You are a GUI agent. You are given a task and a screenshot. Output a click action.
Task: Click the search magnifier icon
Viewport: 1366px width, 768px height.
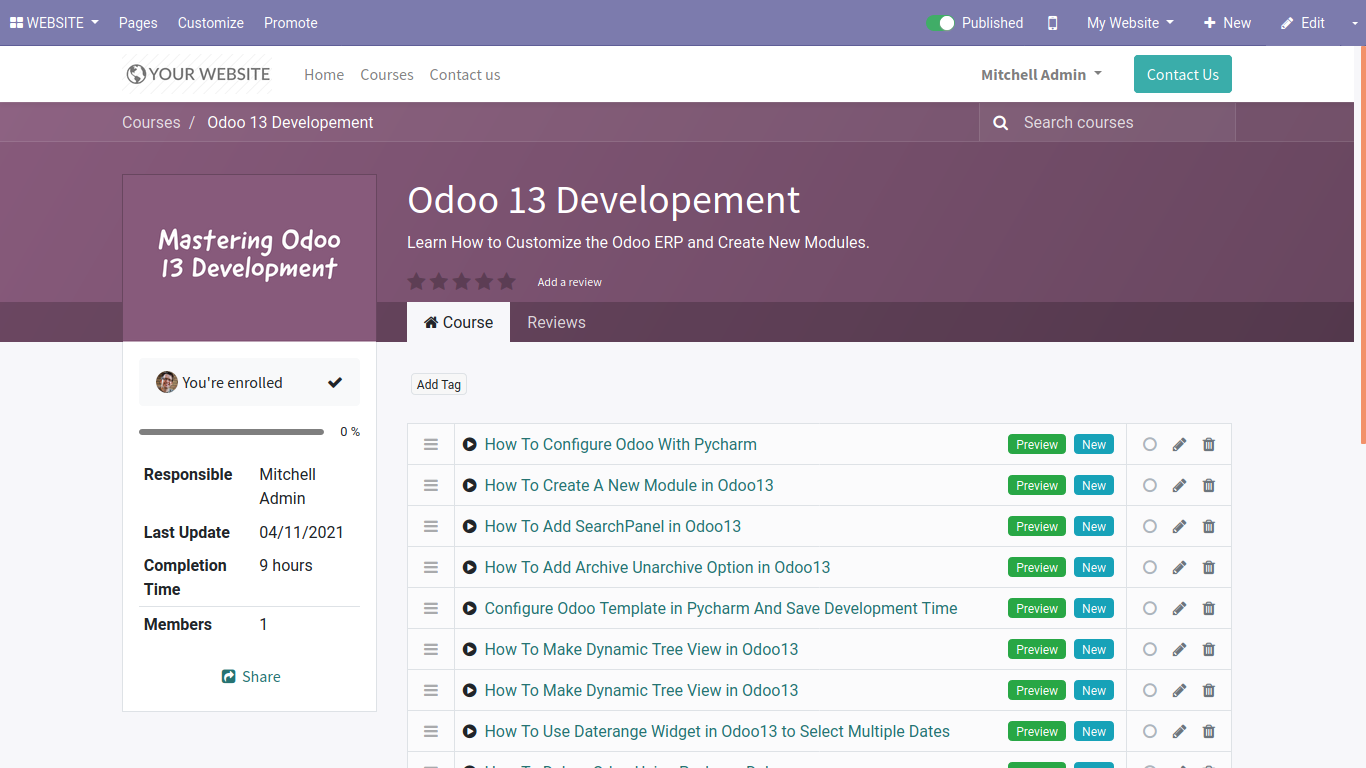click(1000, 123)
